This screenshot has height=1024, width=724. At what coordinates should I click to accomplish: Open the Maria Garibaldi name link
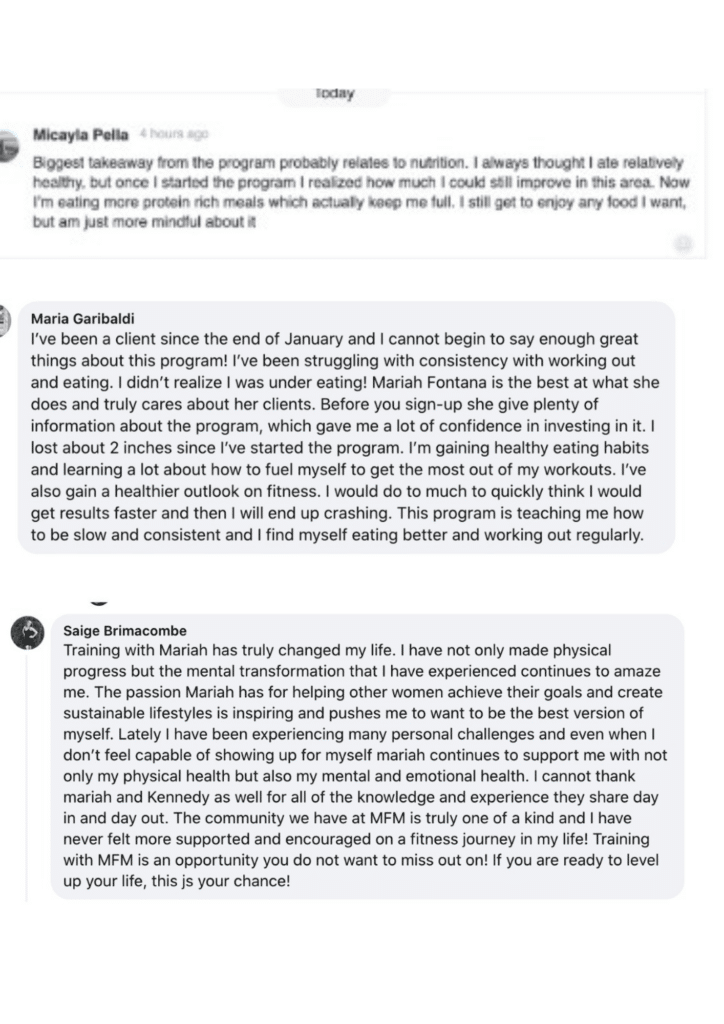tap(83, 319)
